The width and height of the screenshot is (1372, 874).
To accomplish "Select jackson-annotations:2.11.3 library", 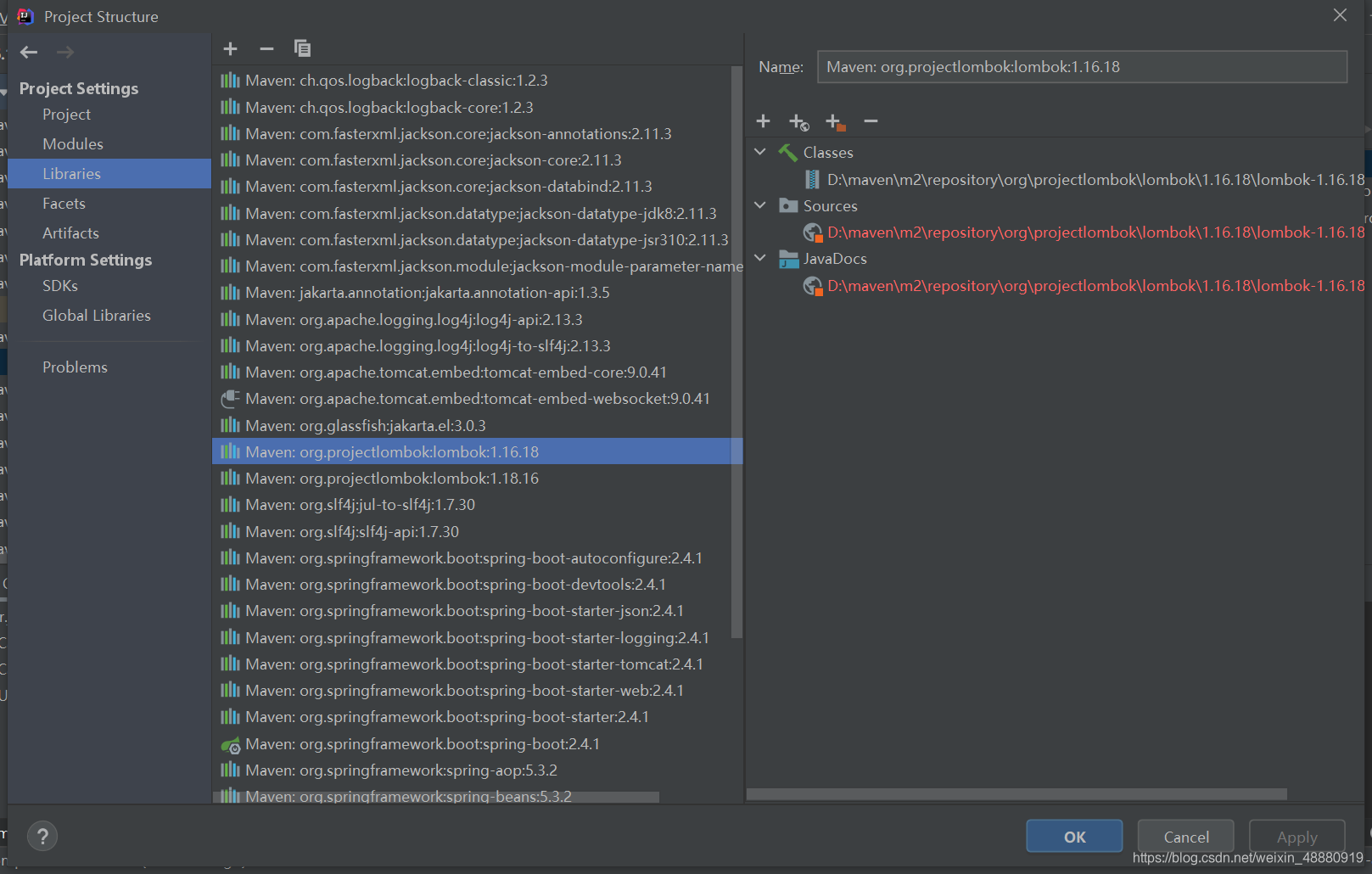I will pos(477,134).
